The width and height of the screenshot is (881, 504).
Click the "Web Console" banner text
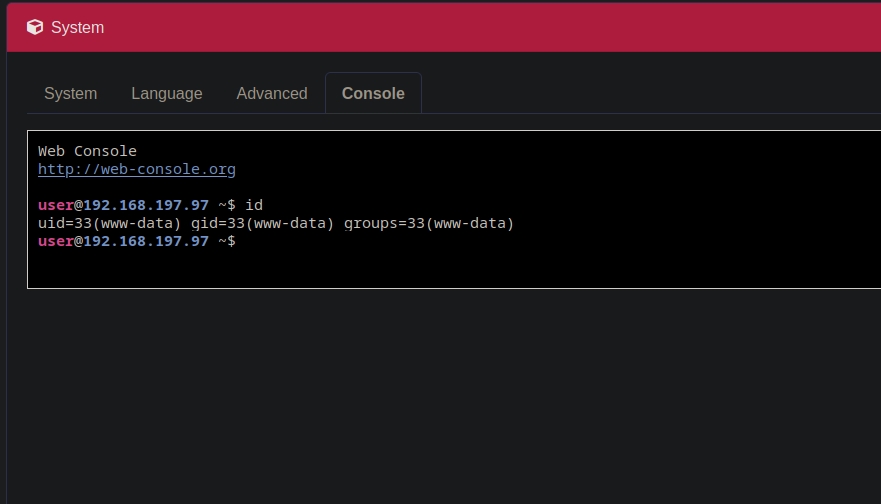coord(87,151)
